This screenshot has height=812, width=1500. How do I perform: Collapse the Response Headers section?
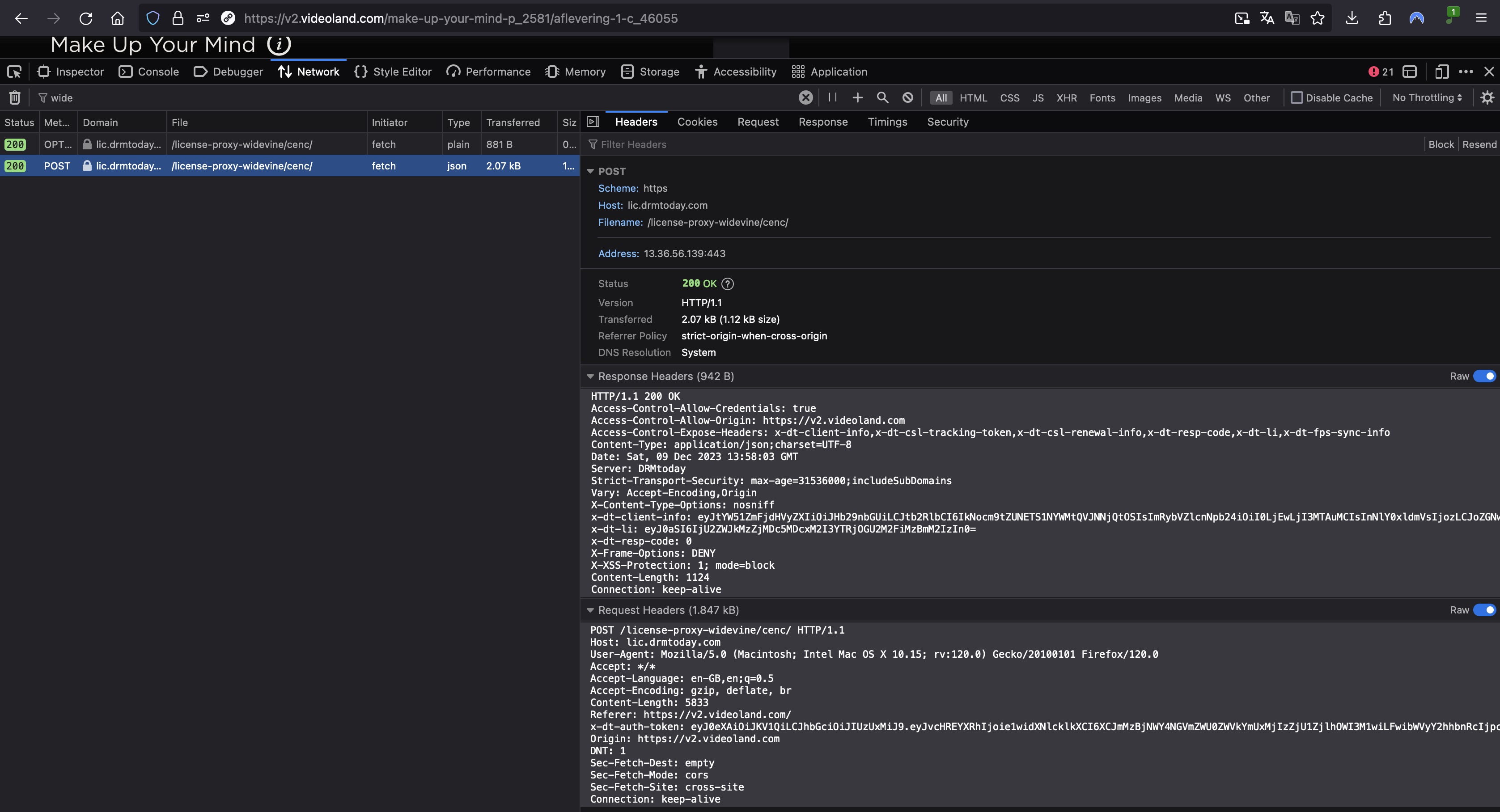pyautogui.click(x=590, y=376)
